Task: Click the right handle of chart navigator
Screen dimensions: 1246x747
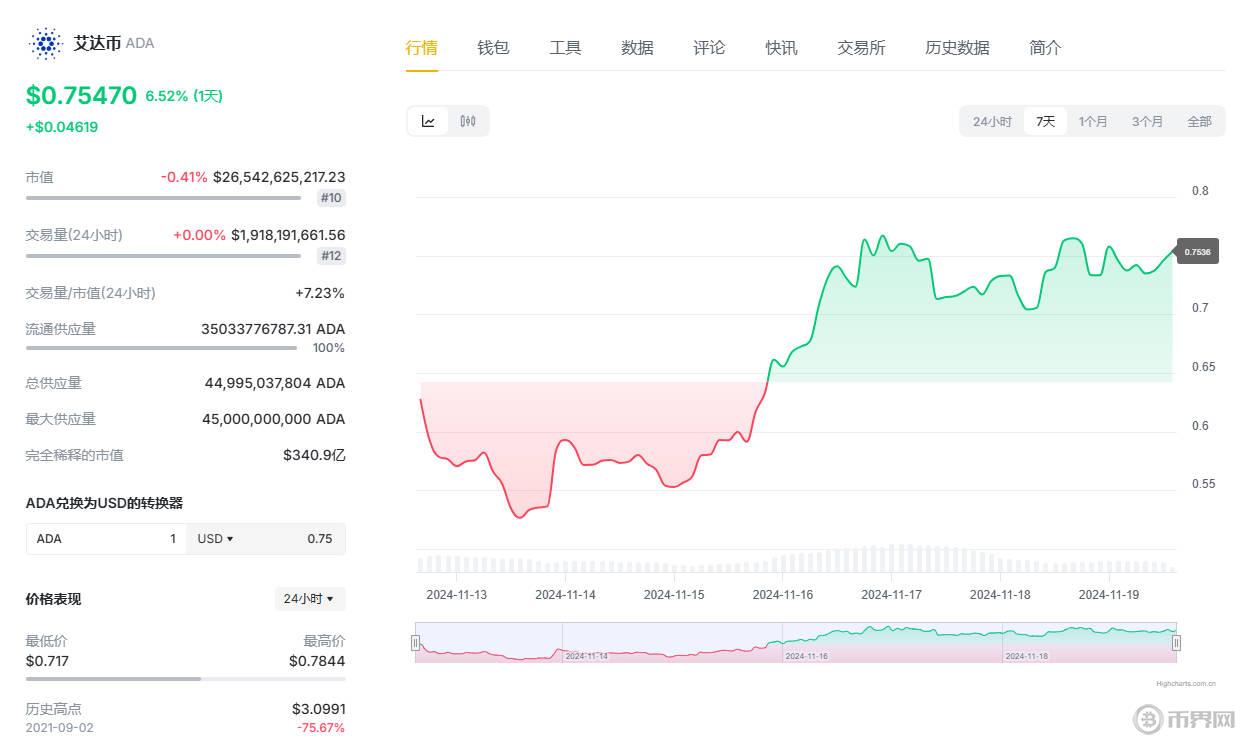Action: click(1176, 643)
